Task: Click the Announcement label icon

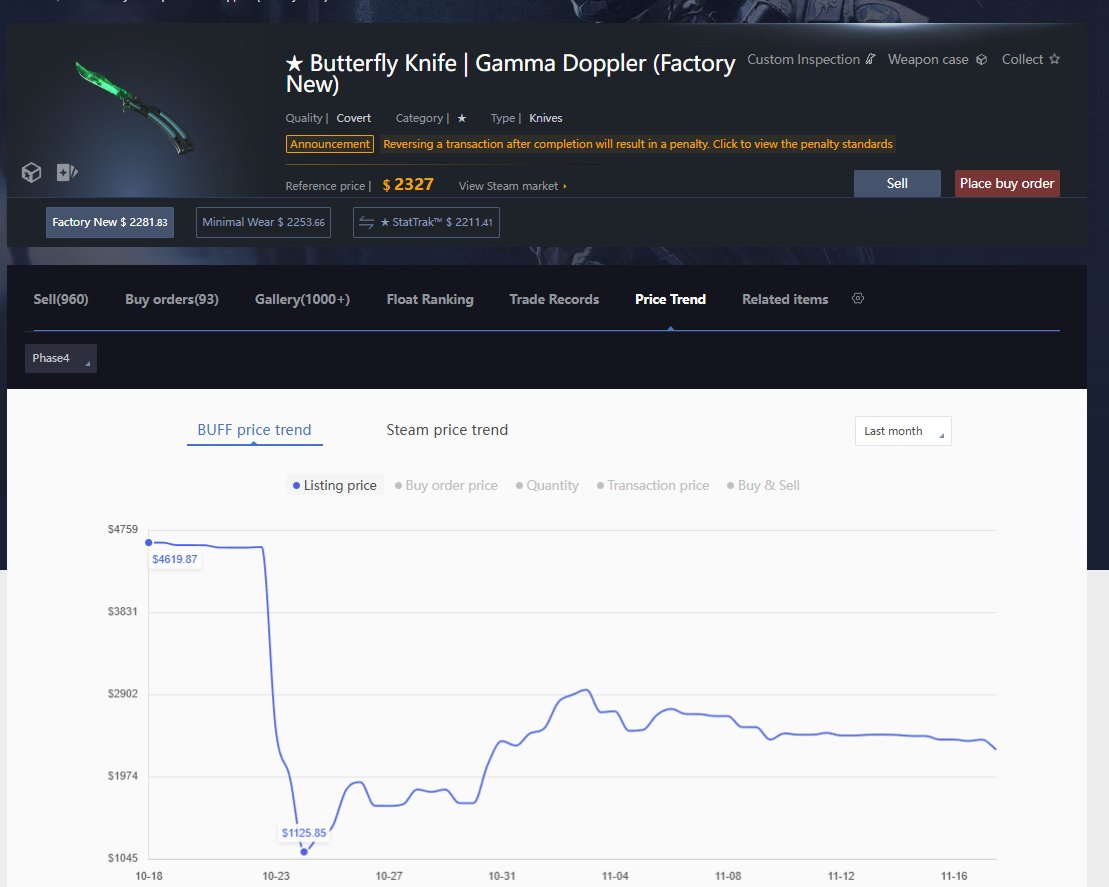Action: (330, 144)
